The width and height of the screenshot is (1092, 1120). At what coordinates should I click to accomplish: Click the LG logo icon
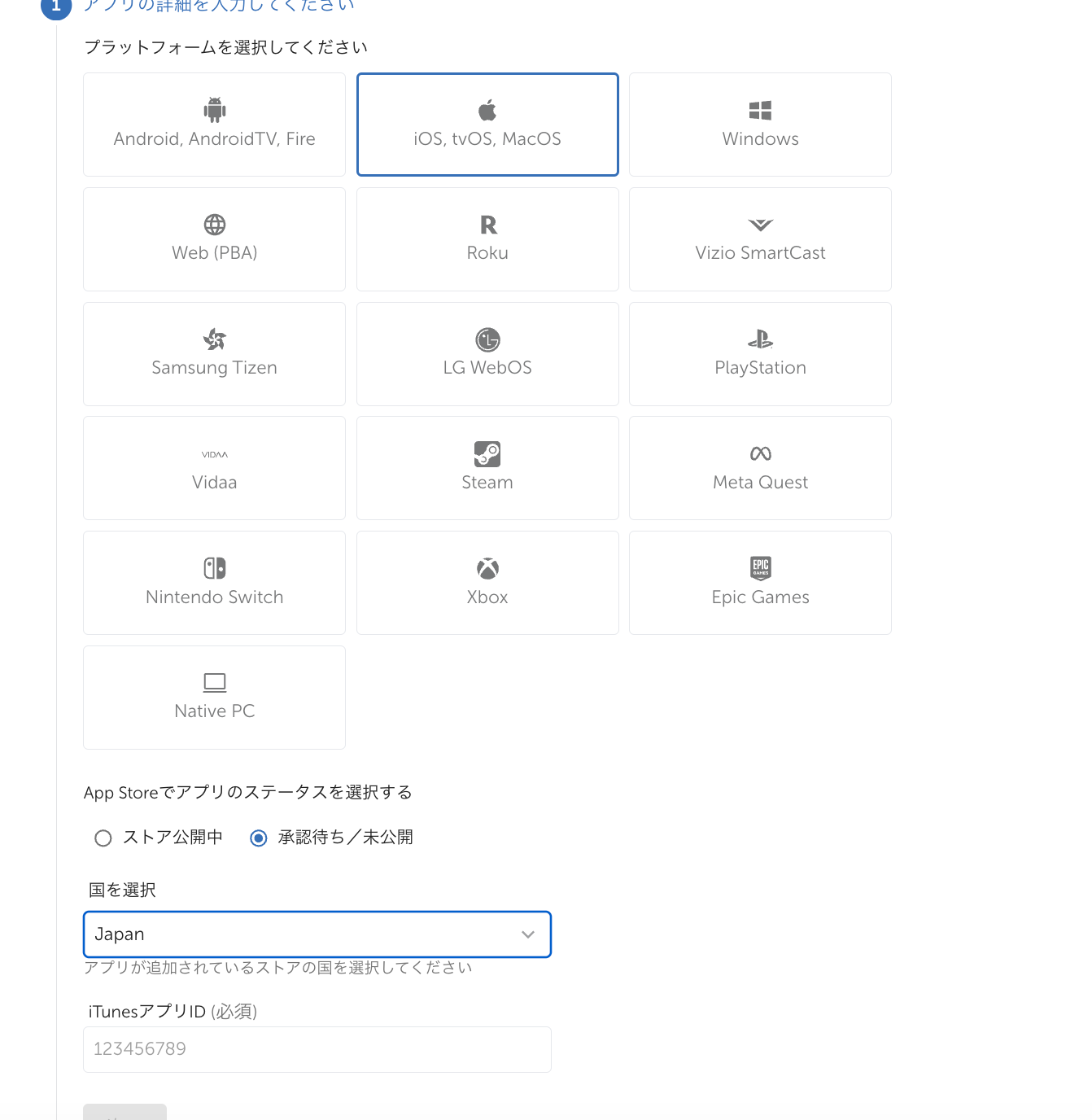(x=487, y=339)
